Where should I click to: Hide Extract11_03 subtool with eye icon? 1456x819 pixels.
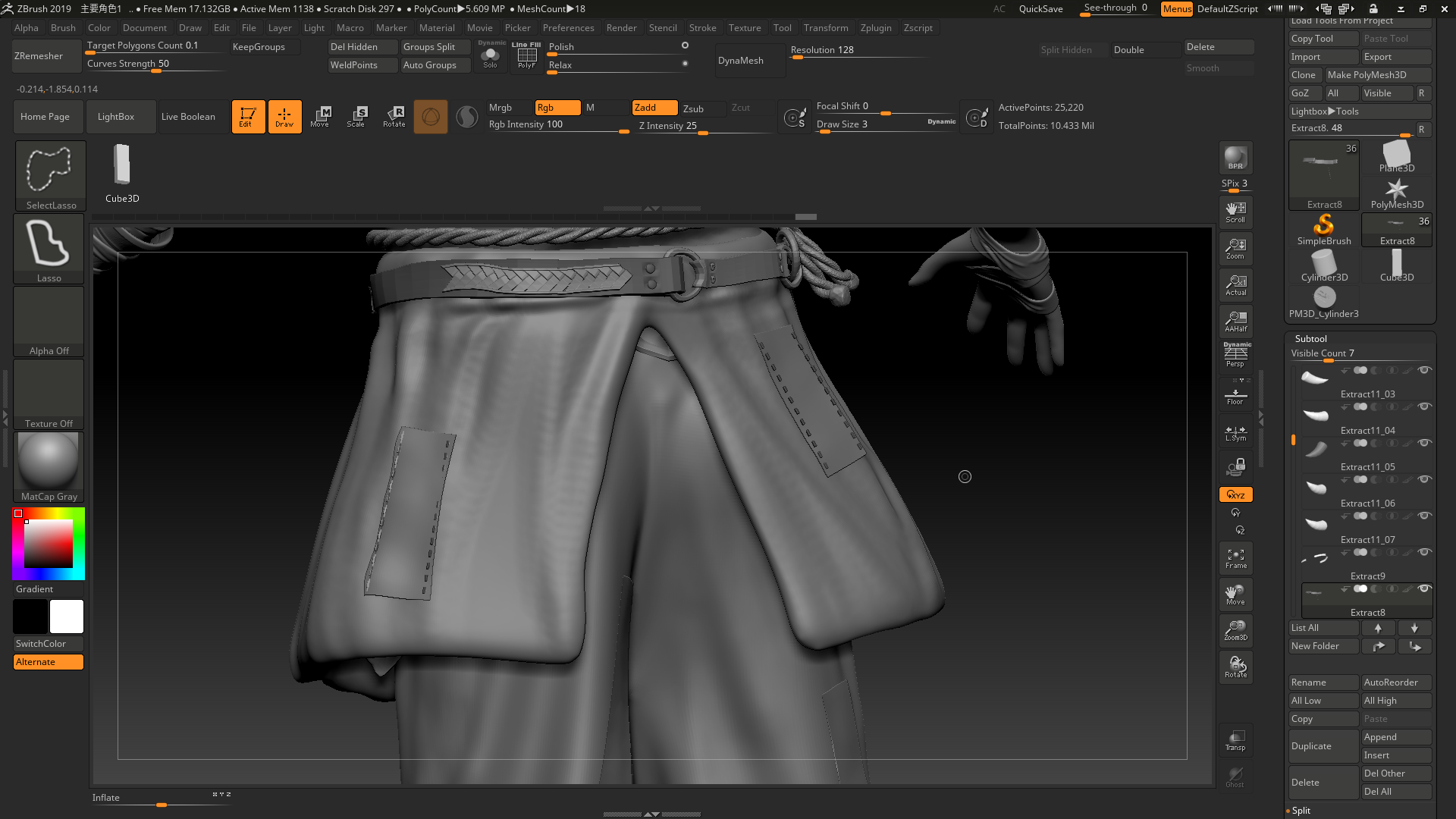1424,370
